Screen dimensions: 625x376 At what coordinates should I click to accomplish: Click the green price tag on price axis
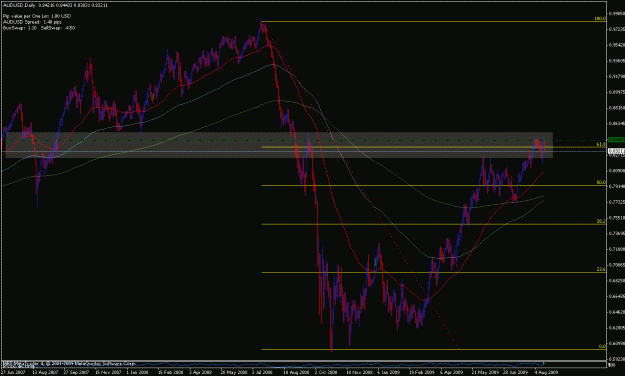pyautogui.click(x=616, y=140)
